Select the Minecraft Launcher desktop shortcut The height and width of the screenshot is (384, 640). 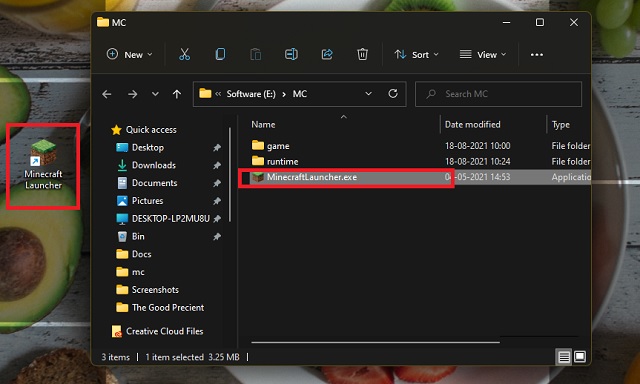pyautogui.click(x=43, y=165)
